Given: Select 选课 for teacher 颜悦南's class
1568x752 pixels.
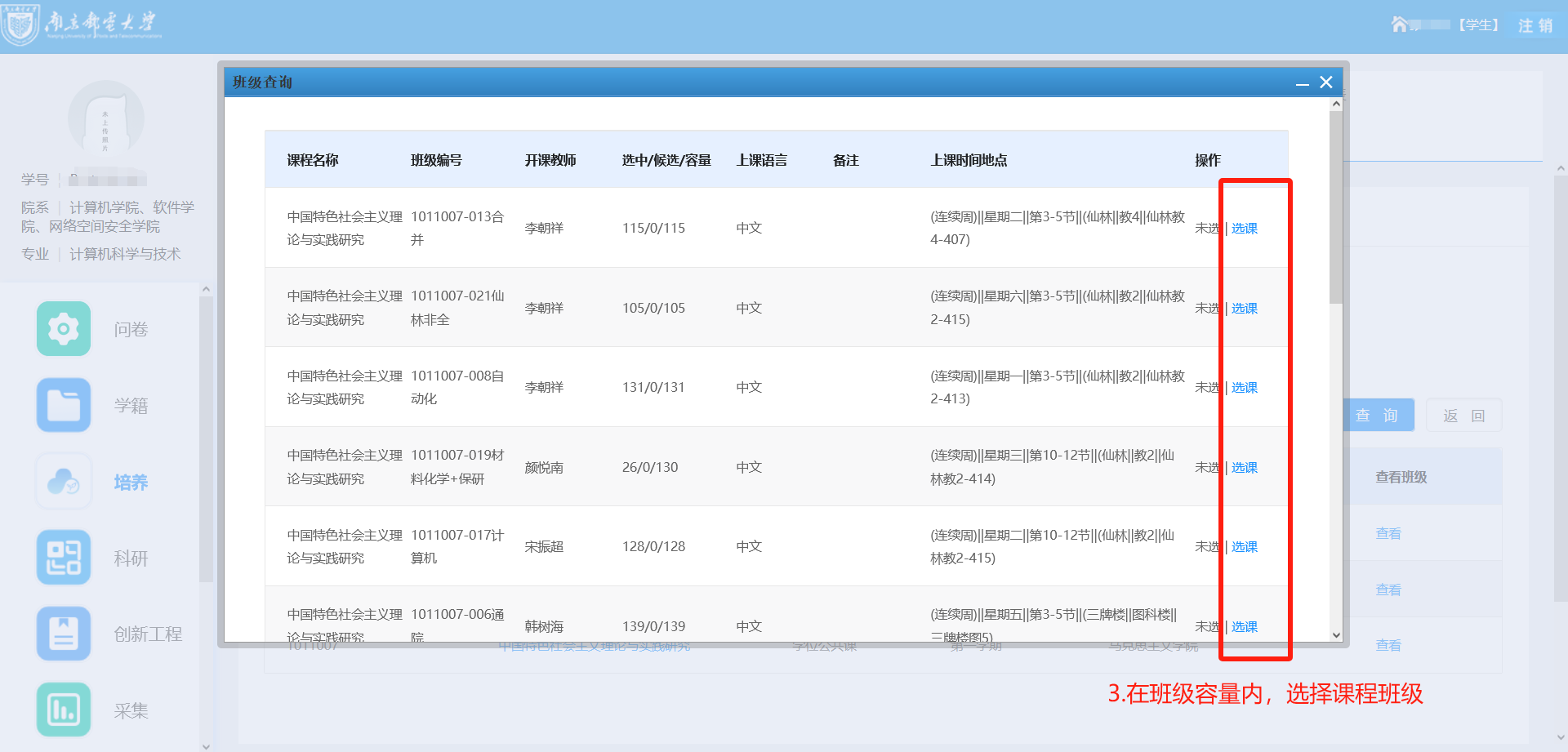Looking at the screenshot, I should (x=1245, y=468).
